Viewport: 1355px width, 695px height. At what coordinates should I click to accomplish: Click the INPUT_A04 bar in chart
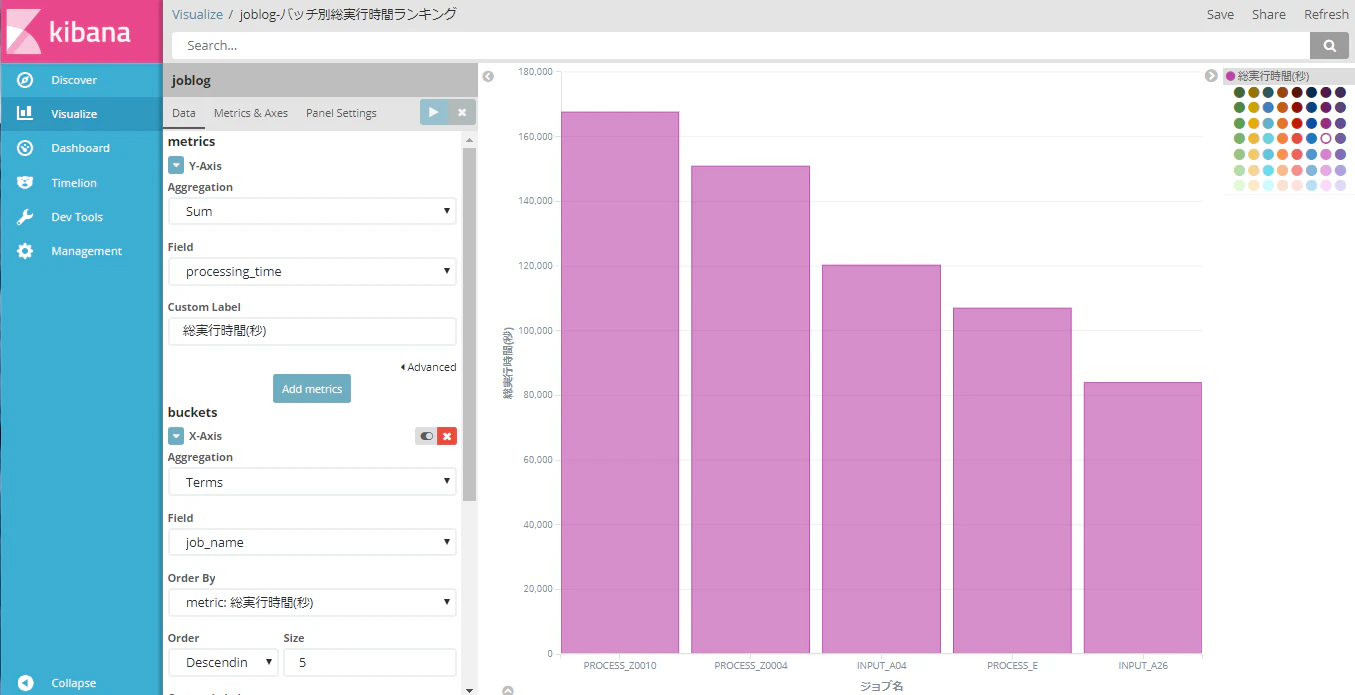(882, 459)
